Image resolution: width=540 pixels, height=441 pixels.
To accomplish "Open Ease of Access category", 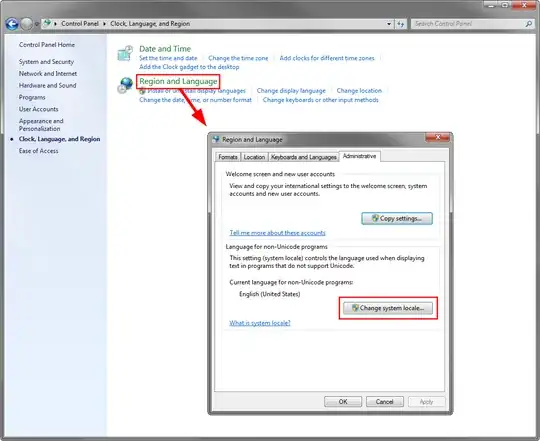I will coord(39,151).
